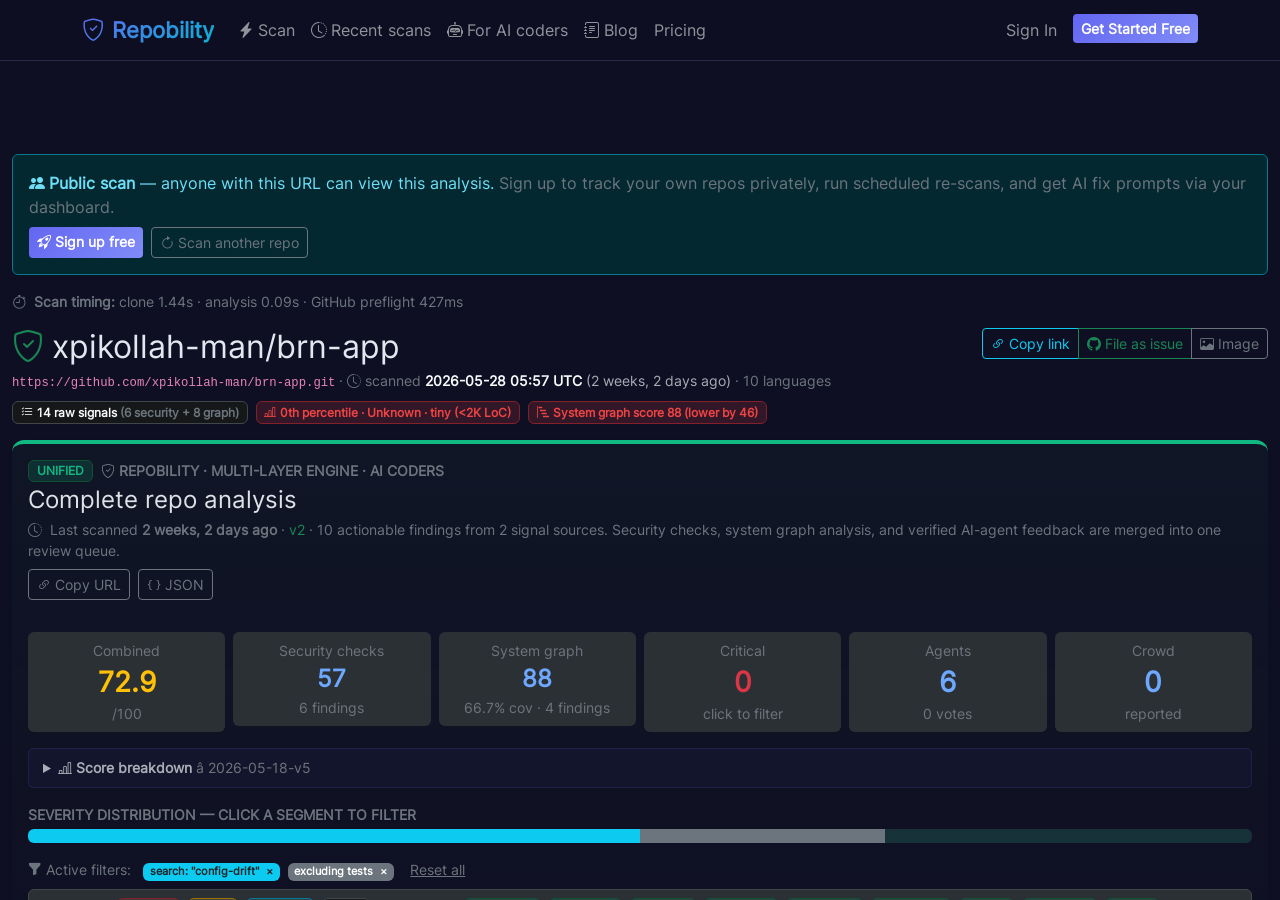
Task: Click File as issue button
Action: [1135, 343]
